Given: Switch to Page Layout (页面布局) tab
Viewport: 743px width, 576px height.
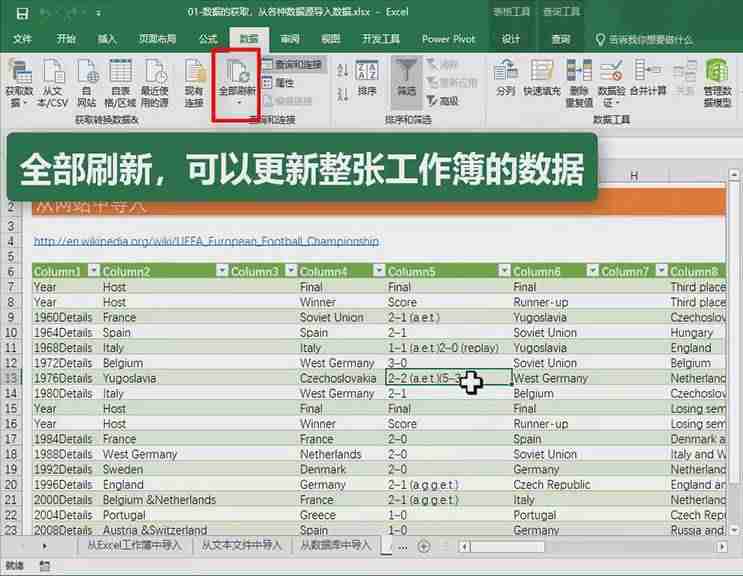Looking at the screenshot, I should [157, 39].
